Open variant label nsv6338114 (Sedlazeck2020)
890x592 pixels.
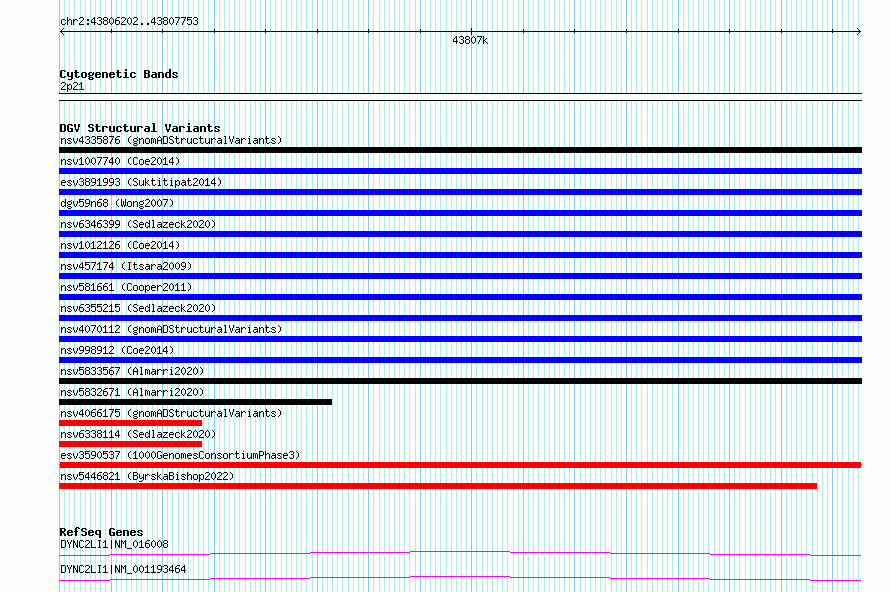[x=138, y=434]
